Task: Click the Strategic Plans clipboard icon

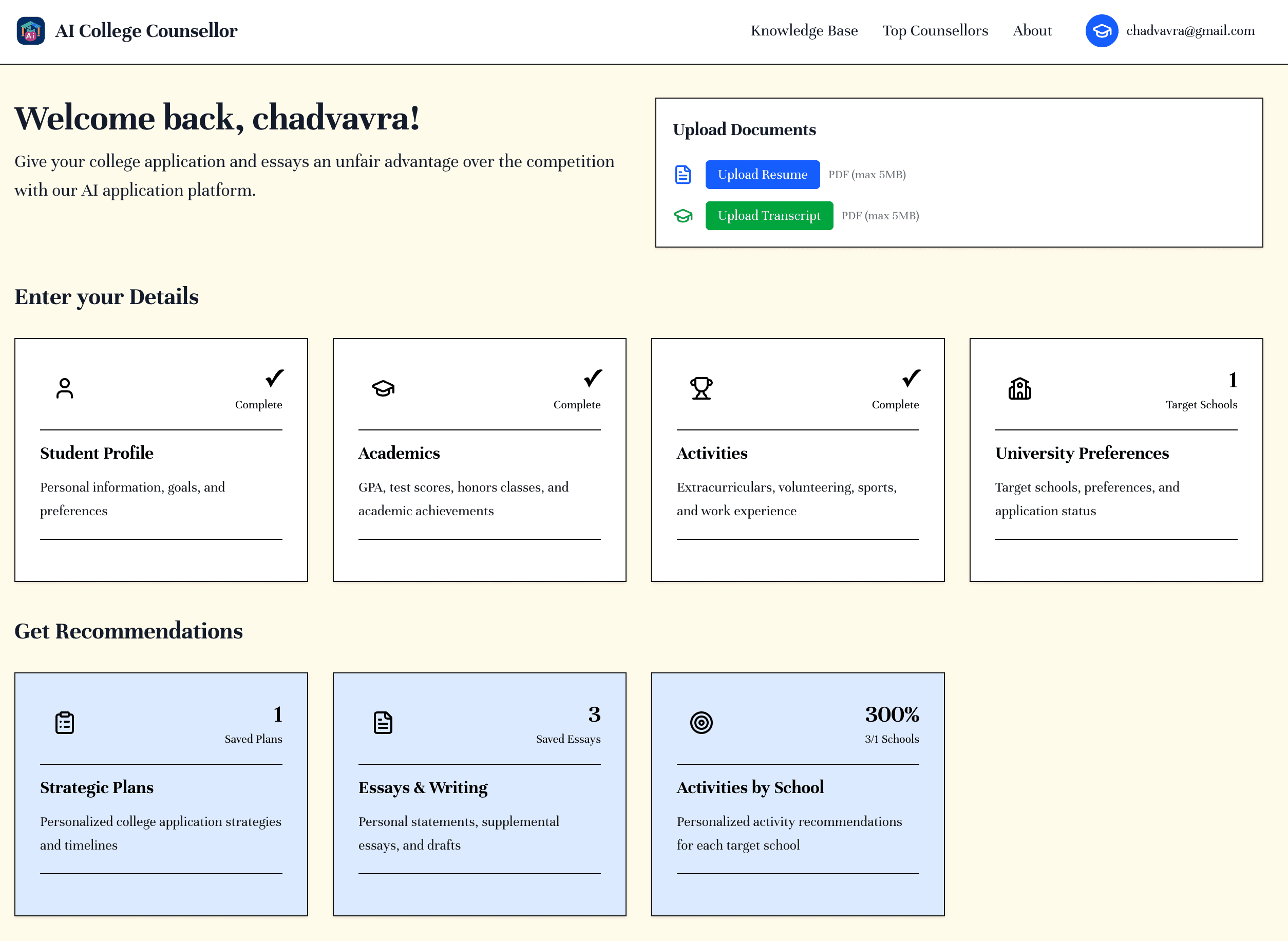Action: (x=64, y=723)
